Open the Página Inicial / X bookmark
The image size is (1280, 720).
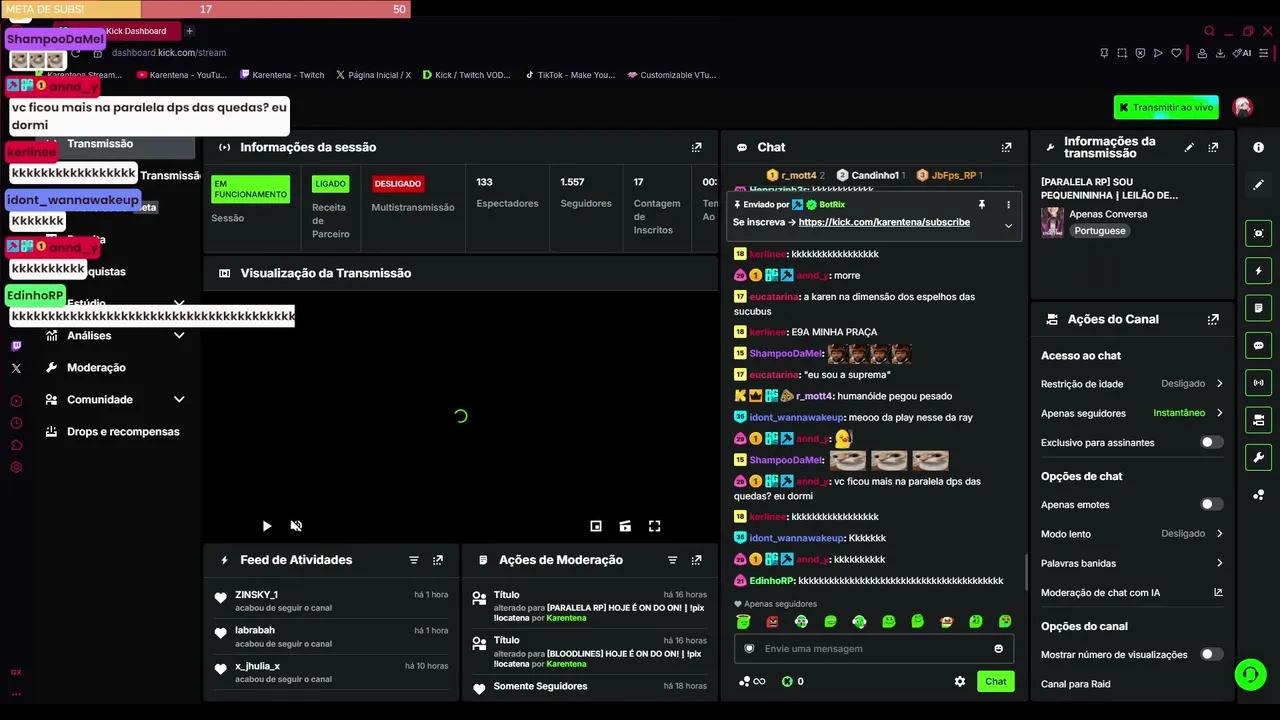[373, 75]
